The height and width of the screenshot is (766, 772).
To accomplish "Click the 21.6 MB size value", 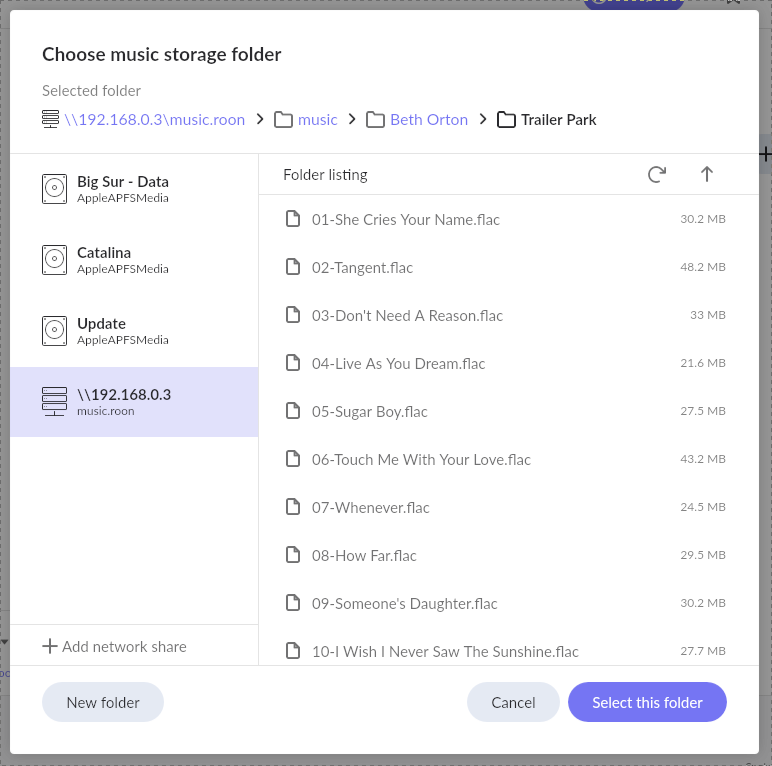I will (x=703, y=363).
